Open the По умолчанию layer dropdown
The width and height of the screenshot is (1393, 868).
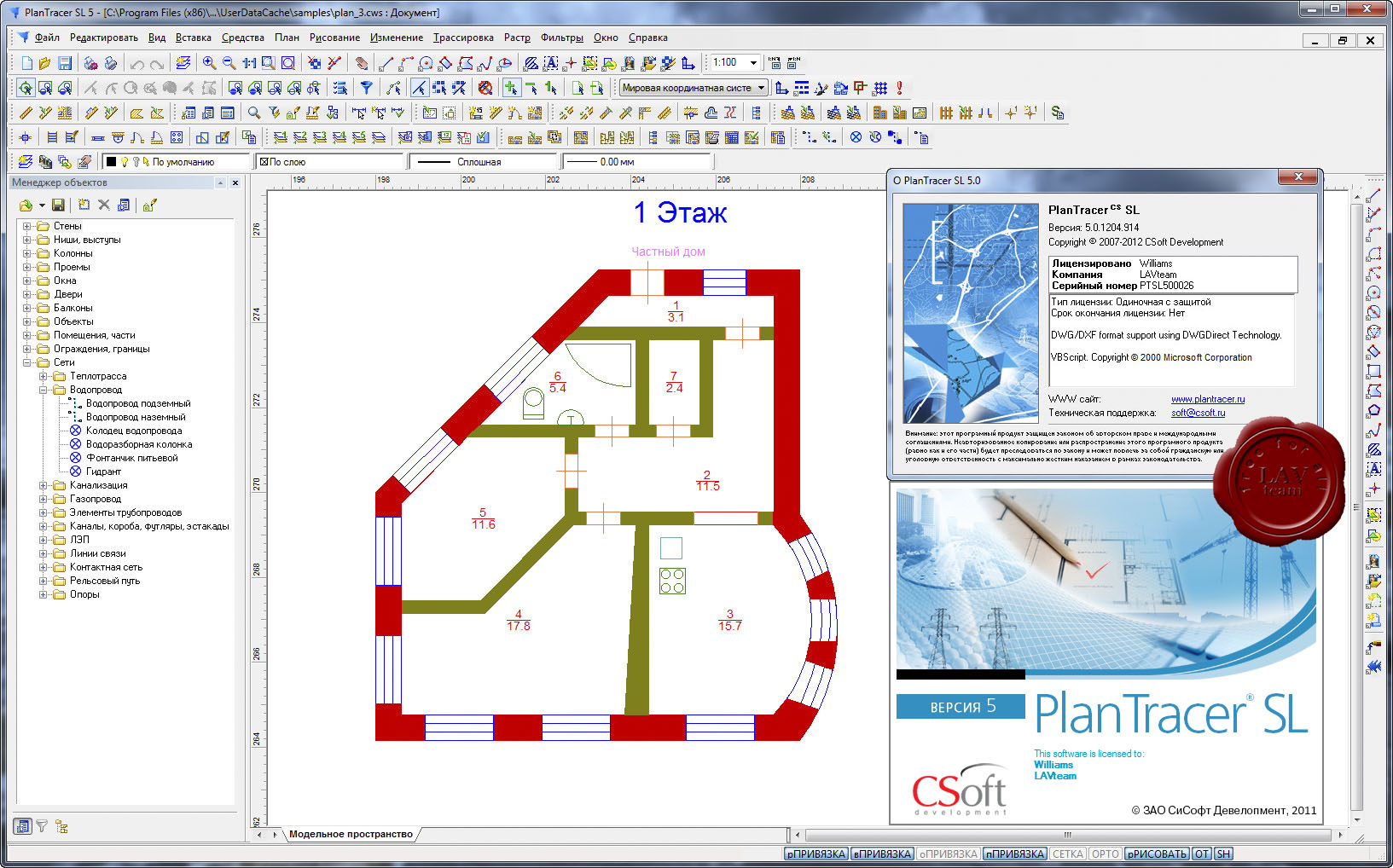[x=176, y=162]
